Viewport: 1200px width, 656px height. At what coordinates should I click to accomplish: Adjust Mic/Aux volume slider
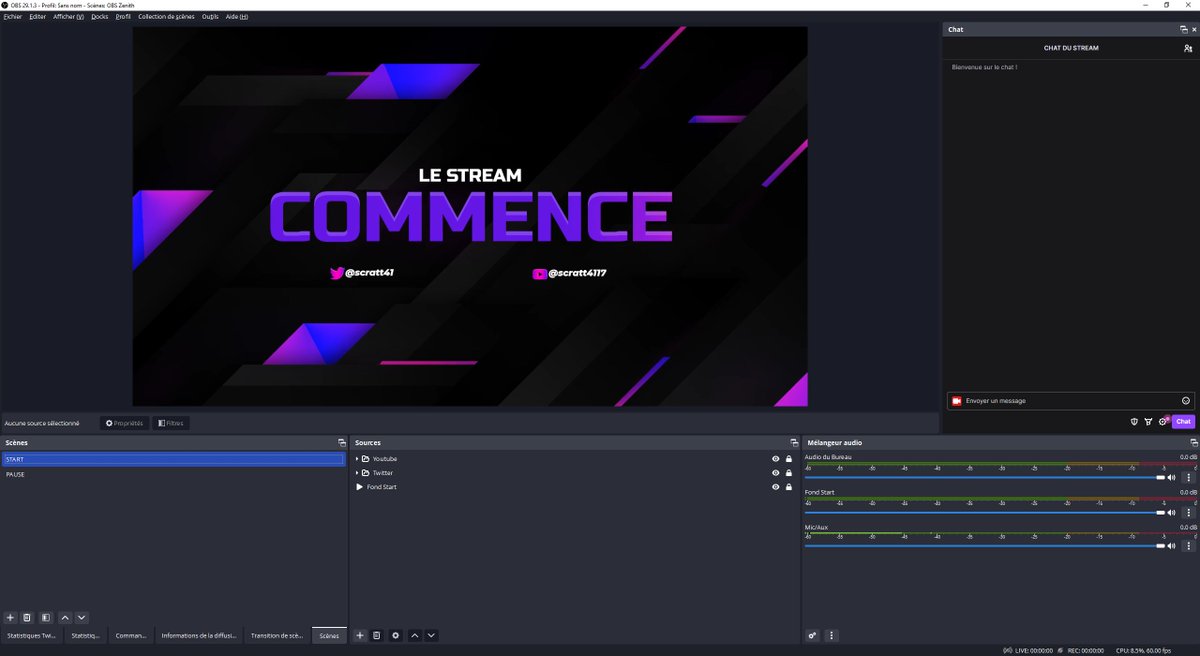coord(985,546)
